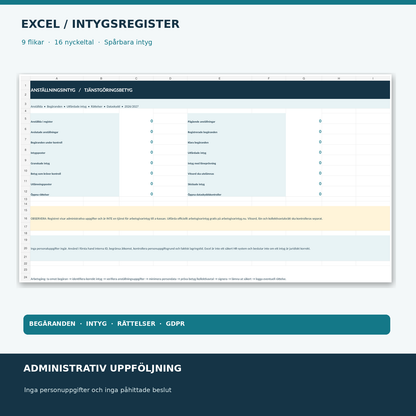The width and height of the screenshot is (416, 416).
Task: Click the zero value beside 'Pågående anställningar'
Action: pos(320,121)
